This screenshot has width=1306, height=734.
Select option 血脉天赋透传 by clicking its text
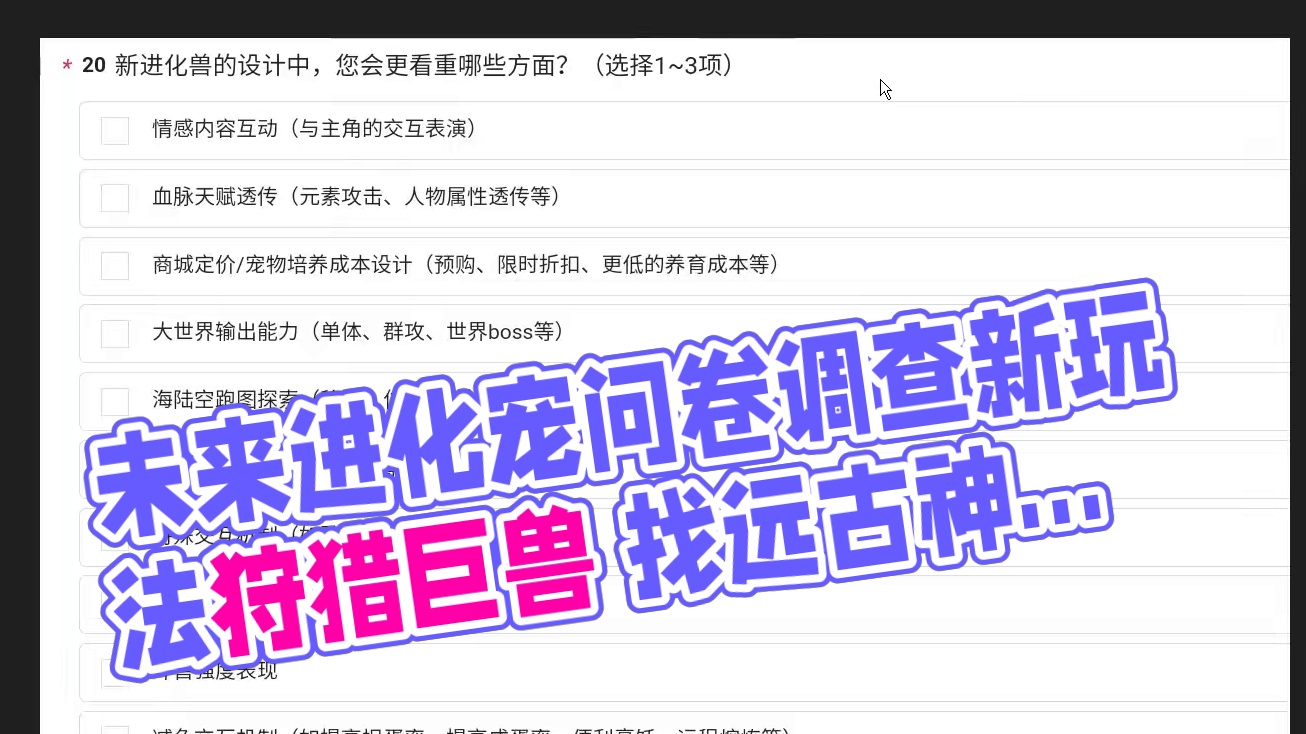coord(354,197)
